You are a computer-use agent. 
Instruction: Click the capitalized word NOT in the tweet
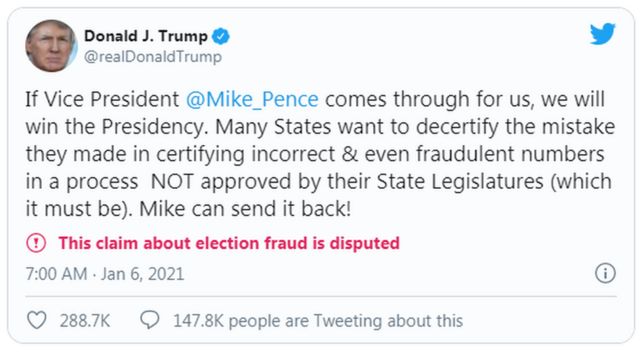point(172,182)
